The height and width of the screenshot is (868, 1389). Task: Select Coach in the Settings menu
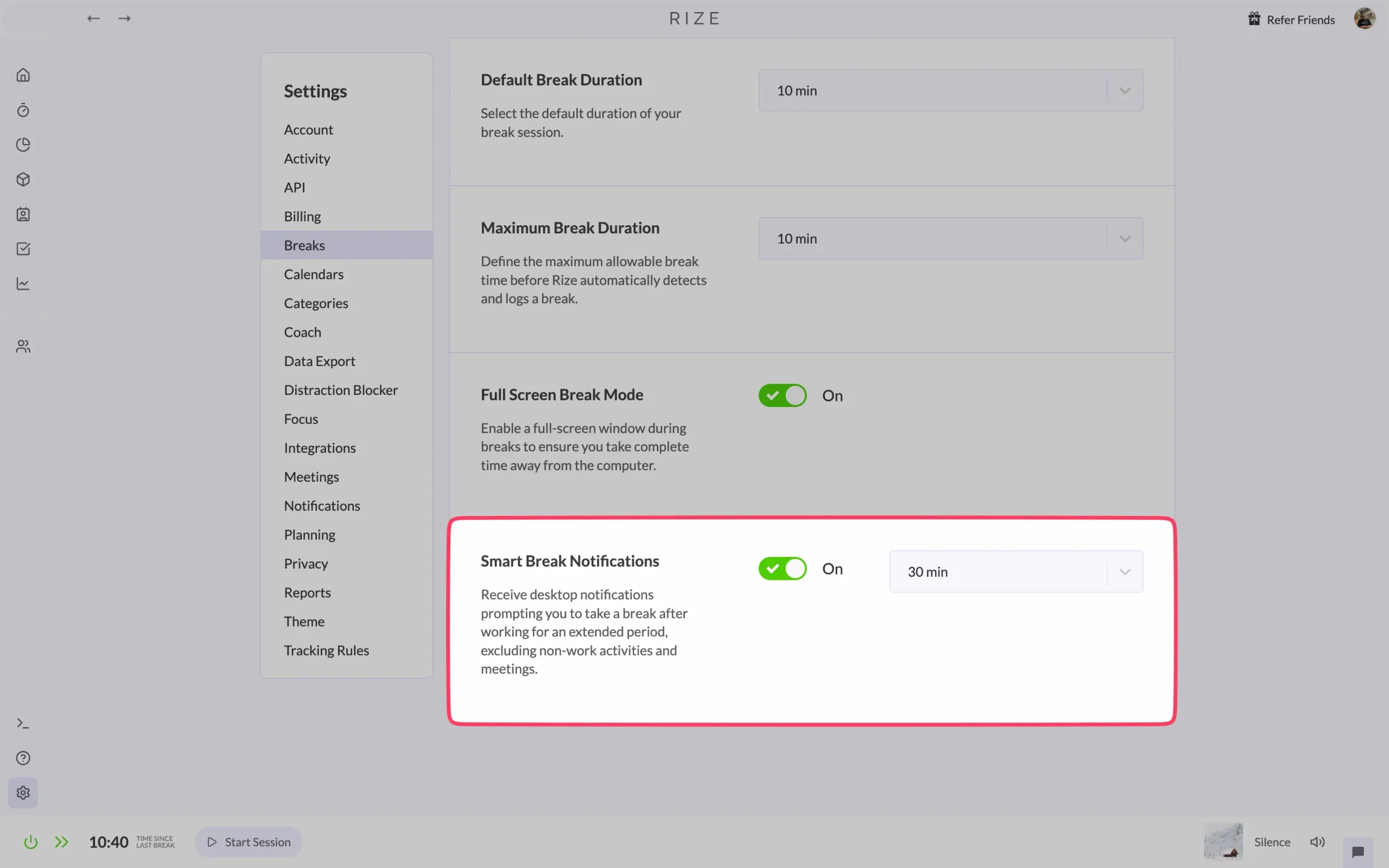(x=347, y=332)
